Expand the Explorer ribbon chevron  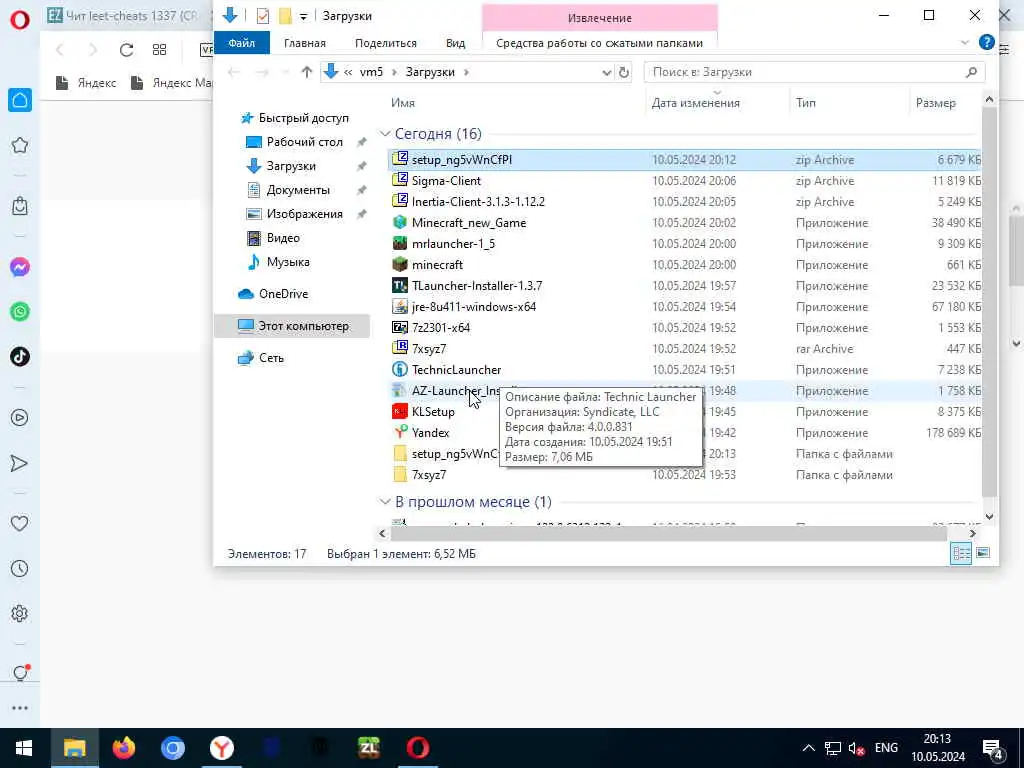pos(965,43)
